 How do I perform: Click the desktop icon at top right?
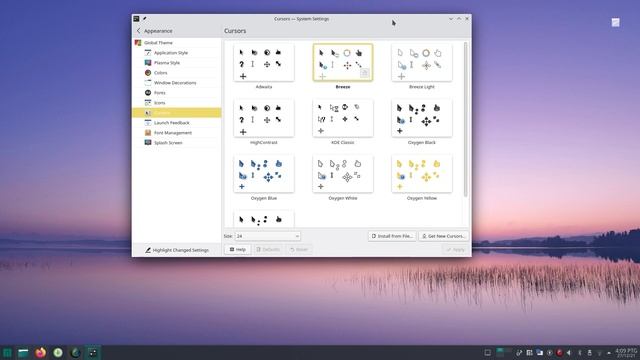tap(616, 22)
